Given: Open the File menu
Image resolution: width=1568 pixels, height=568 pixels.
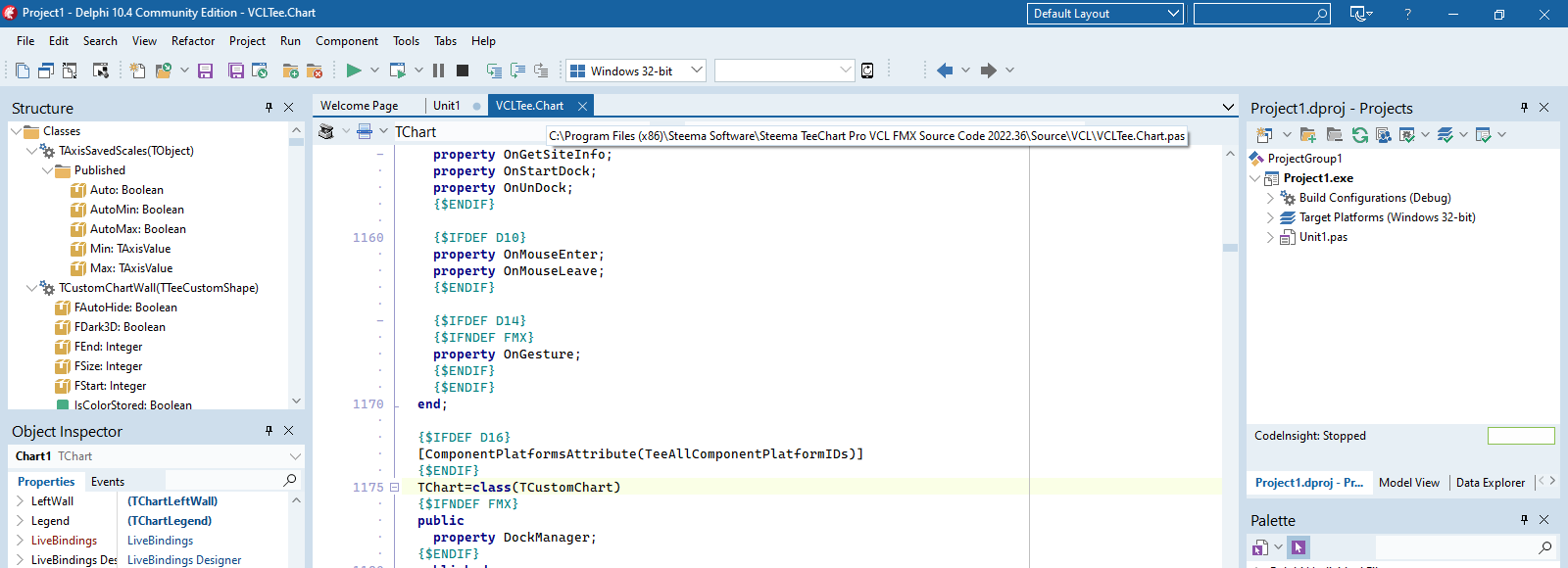Looking at the screenshot, I should (x=25, y=41).
